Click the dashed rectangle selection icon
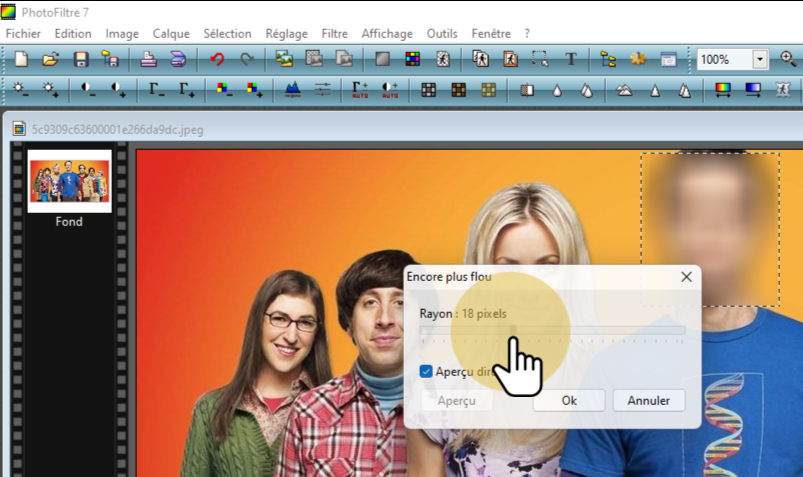 540,59
